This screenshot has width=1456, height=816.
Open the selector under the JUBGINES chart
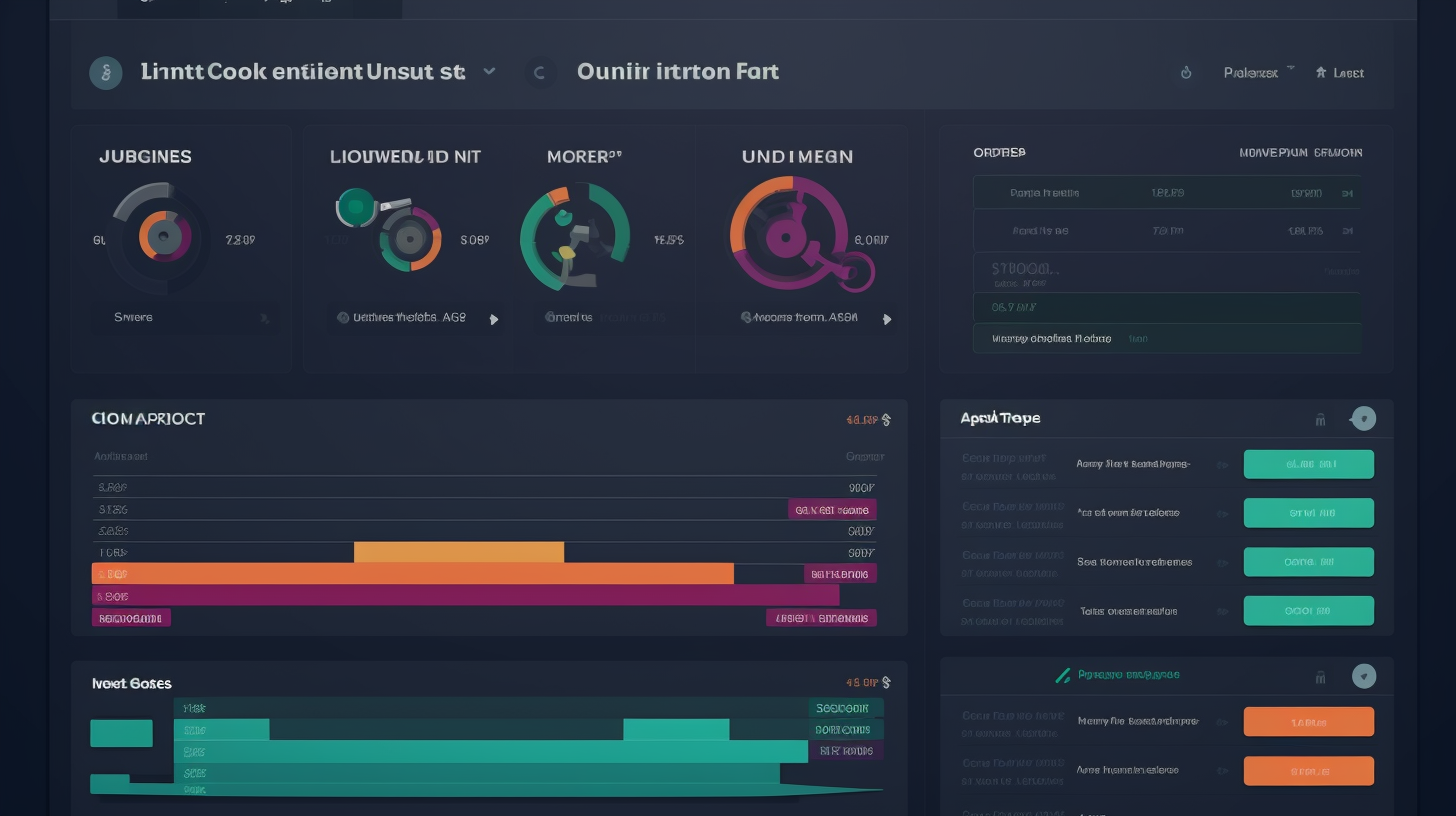click(x=181, y=318)
